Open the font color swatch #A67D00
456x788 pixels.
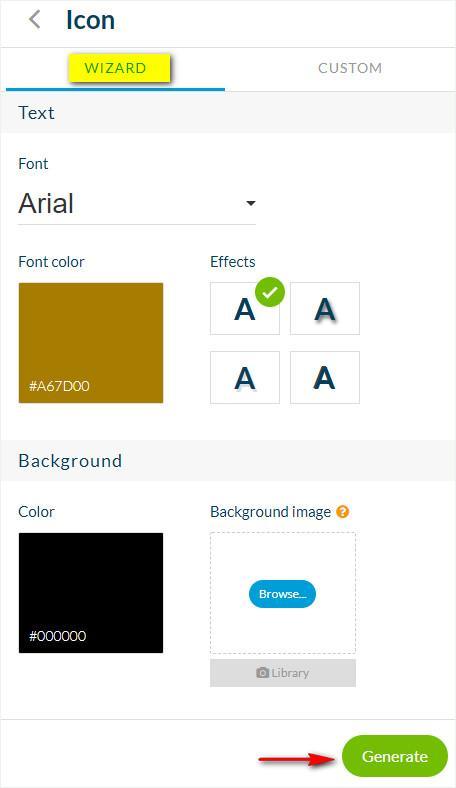pyautogui.click(x=91, y=343)
